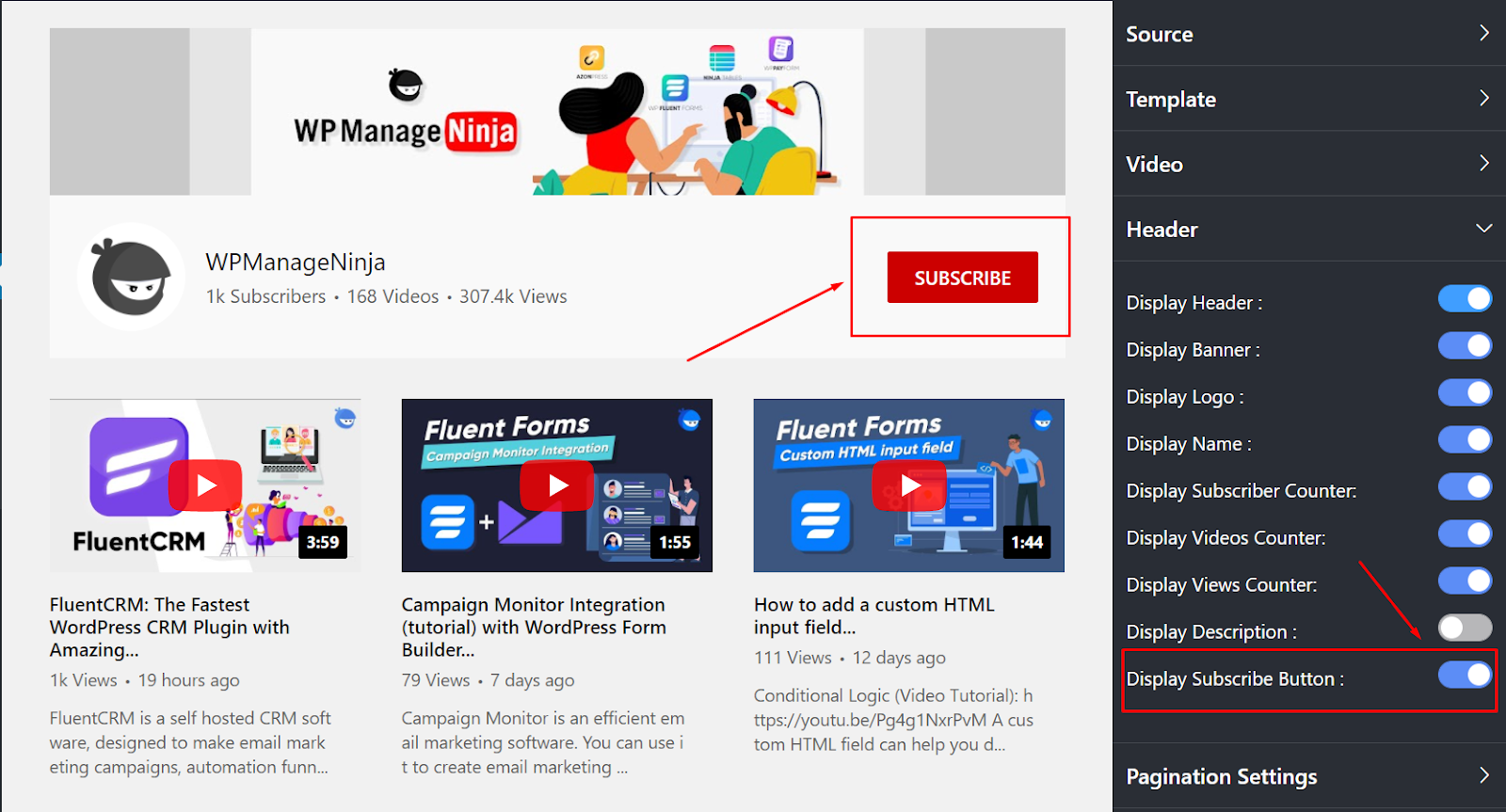Open the WPManageNinja channel name link
Image resolution: width=1506 pixels, height=812 pixels.
296,263
